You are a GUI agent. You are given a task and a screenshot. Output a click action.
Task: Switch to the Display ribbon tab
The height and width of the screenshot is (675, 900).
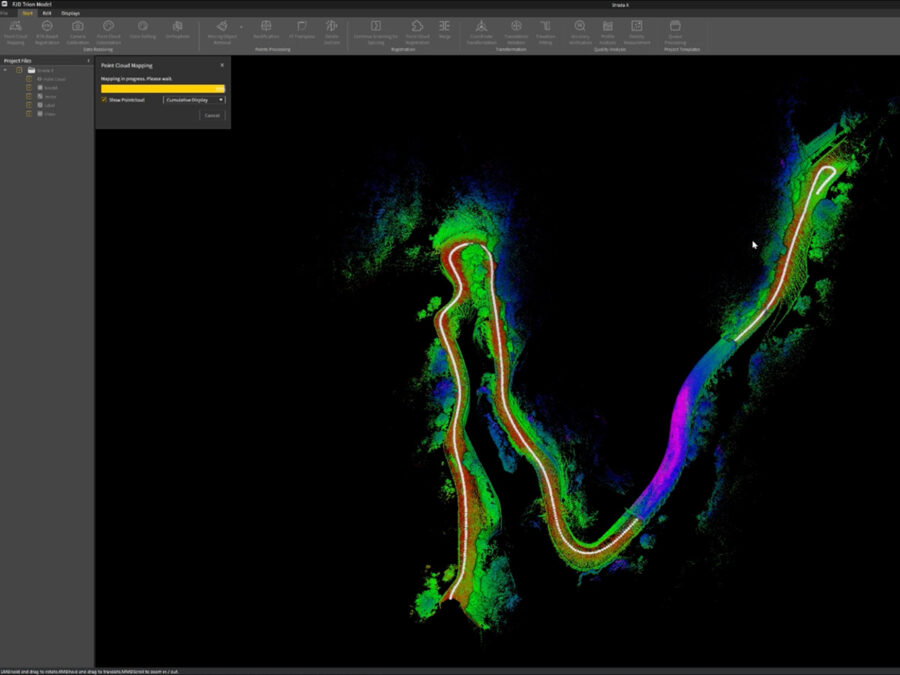71,13
